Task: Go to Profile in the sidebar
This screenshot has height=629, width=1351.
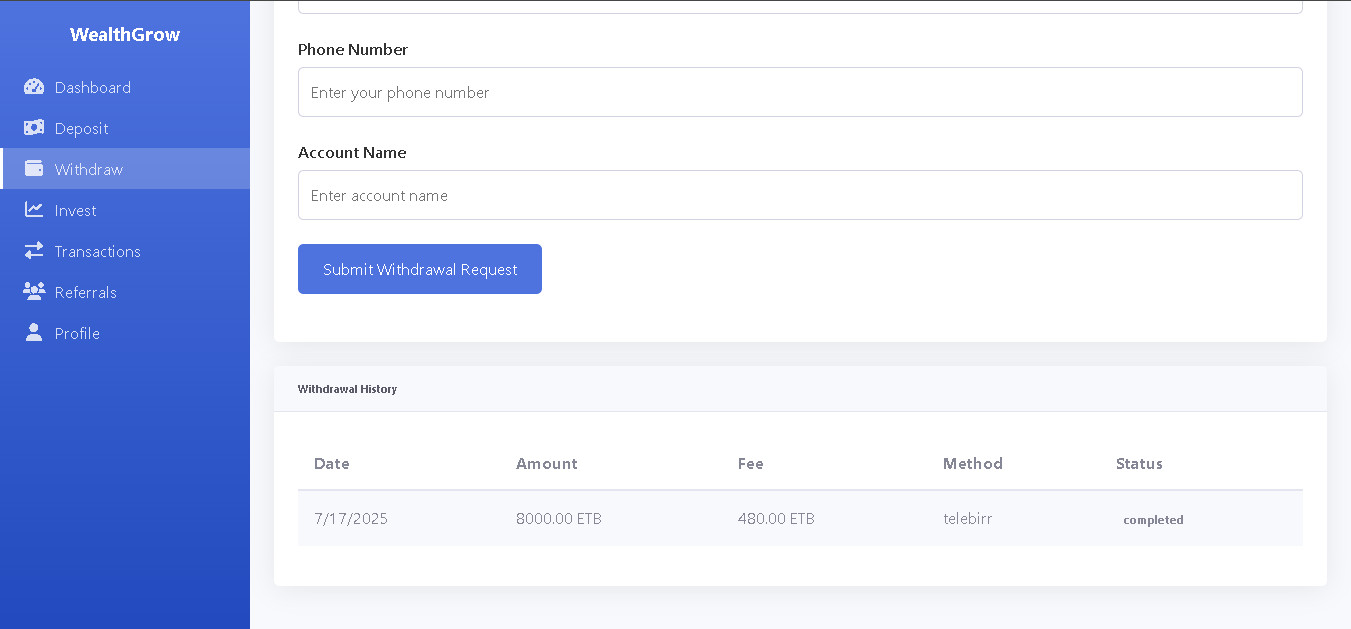Action: 125,333
